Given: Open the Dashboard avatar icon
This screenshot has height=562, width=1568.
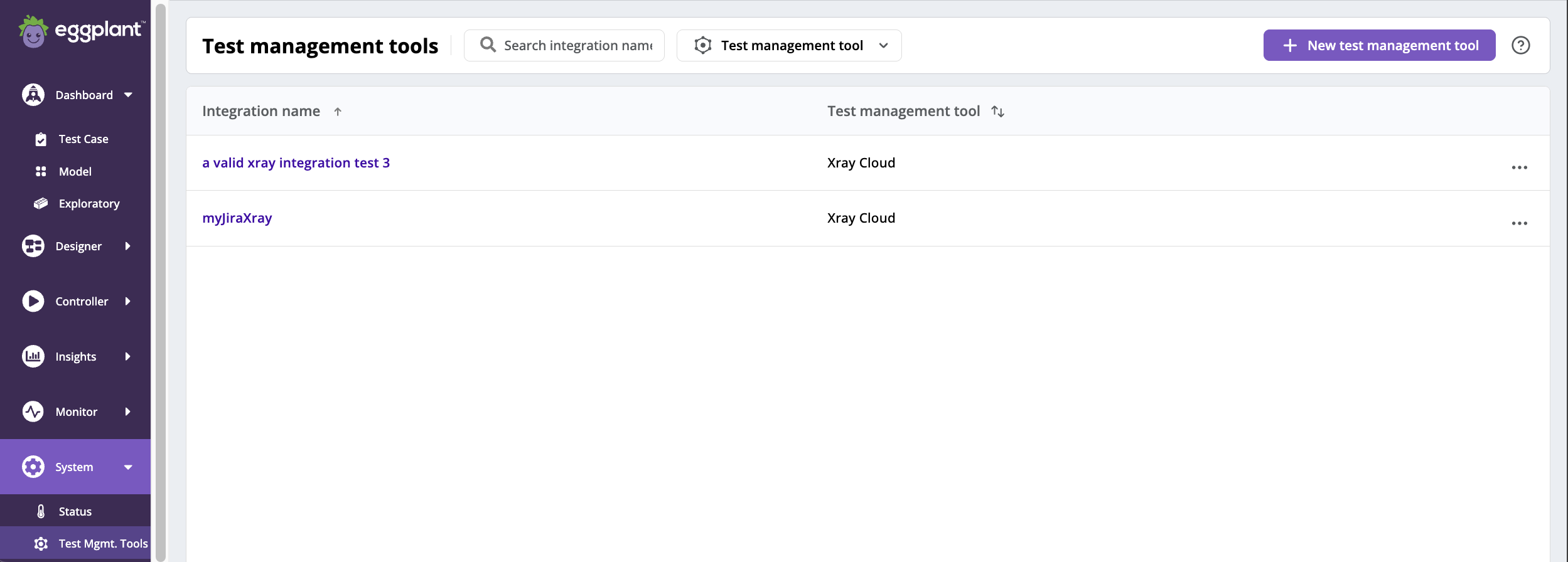Looking at the screenshot, I should click(33, 95).
